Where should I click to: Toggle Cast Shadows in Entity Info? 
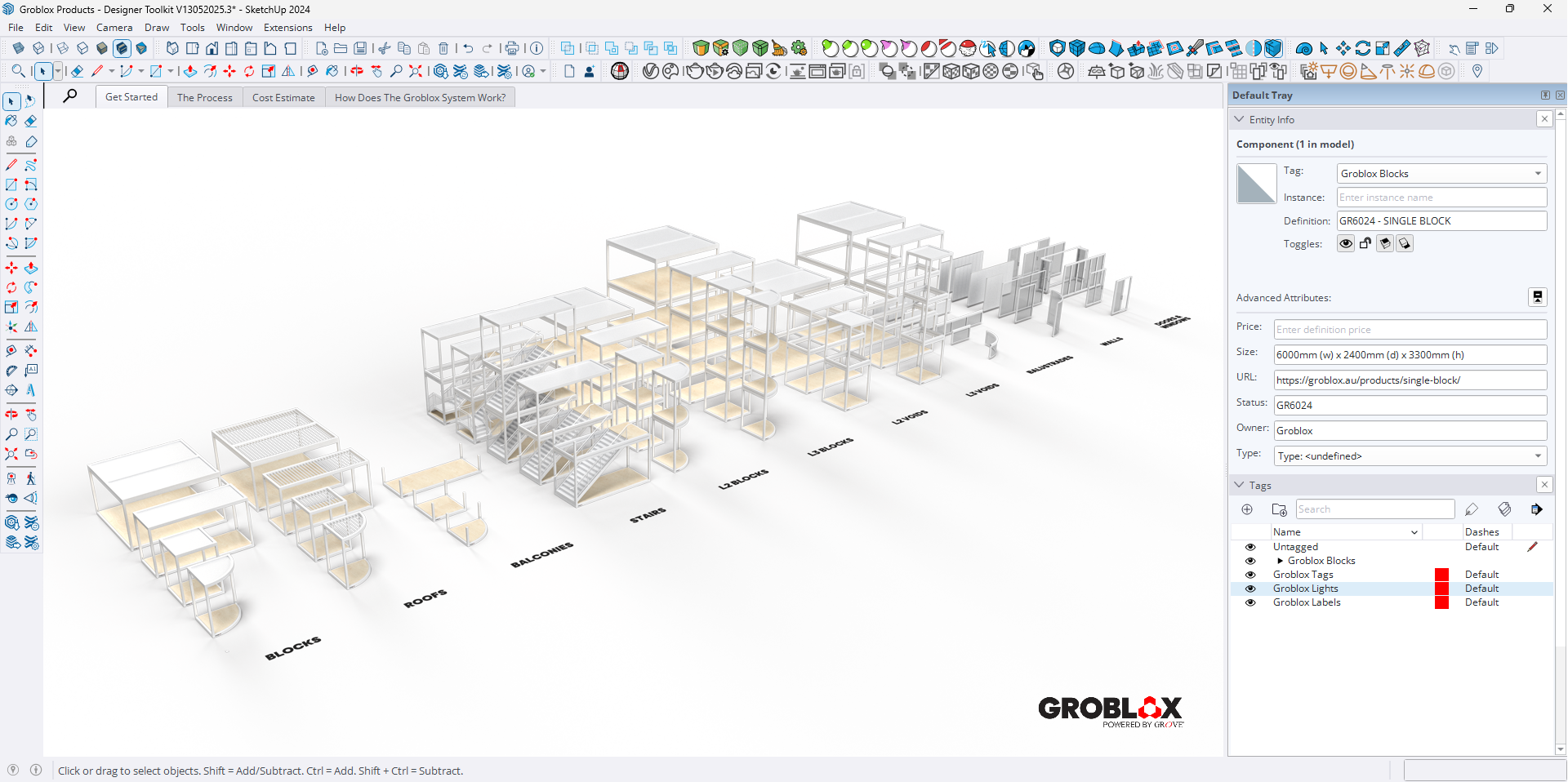[1405, 243]
